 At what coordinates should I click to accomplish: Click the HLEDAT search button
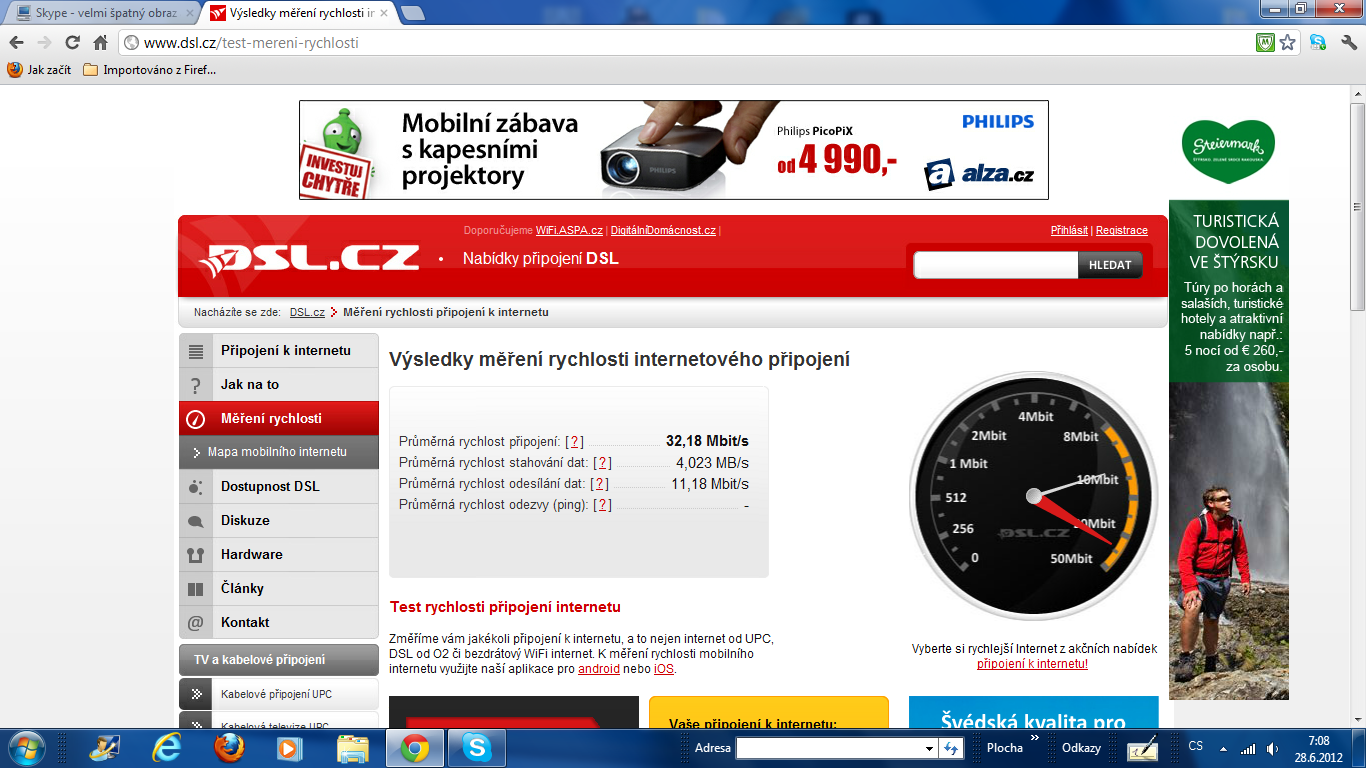pyautogui.click(x=1110, y=265)
